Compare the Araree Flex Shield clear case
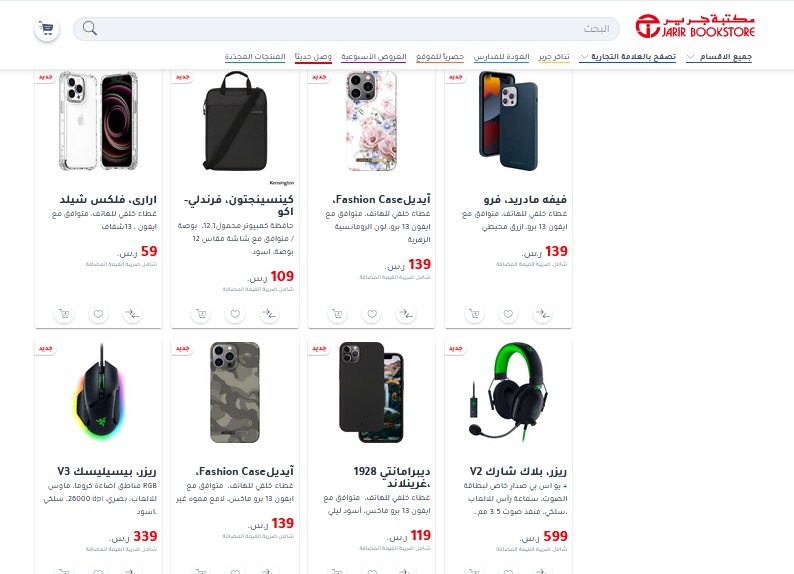Viewport: 794px width, 574px height. click(133, 314)
